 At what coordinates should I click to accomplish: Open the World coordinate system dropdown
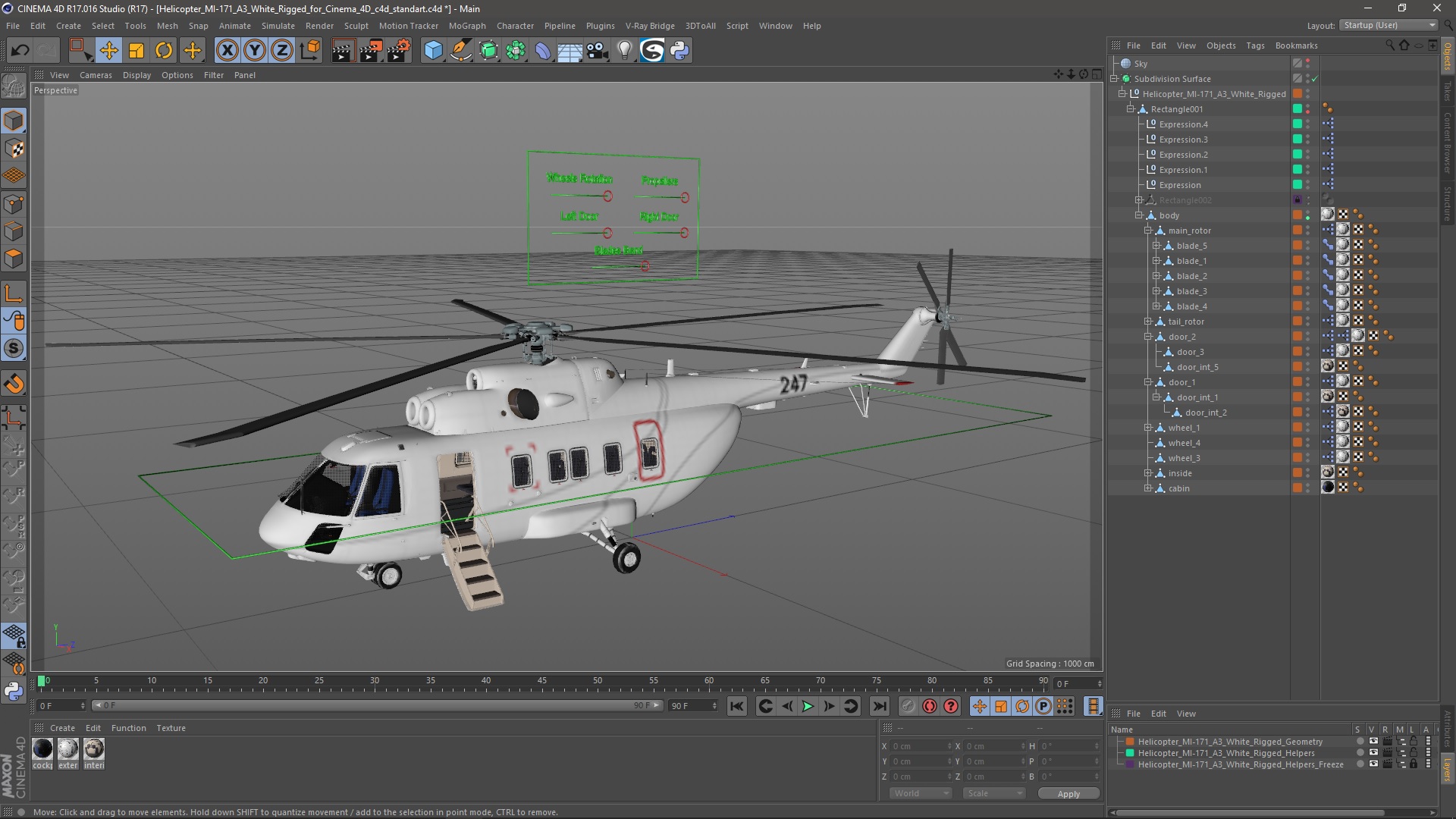[921, 793]
